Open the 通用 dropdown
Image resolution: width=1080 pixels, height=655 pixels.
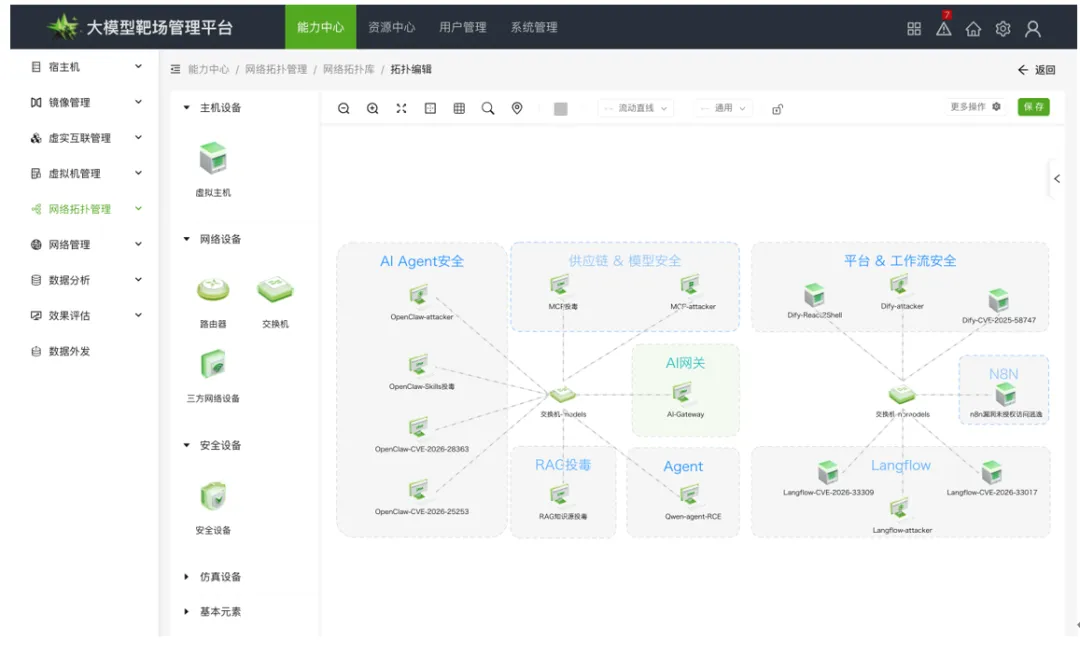point(723,108)
